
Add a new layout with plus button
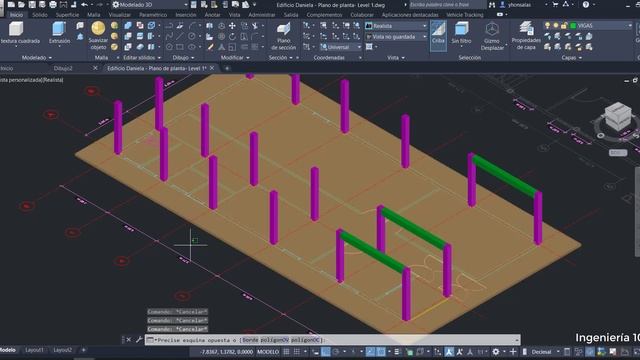coord(83,350)
